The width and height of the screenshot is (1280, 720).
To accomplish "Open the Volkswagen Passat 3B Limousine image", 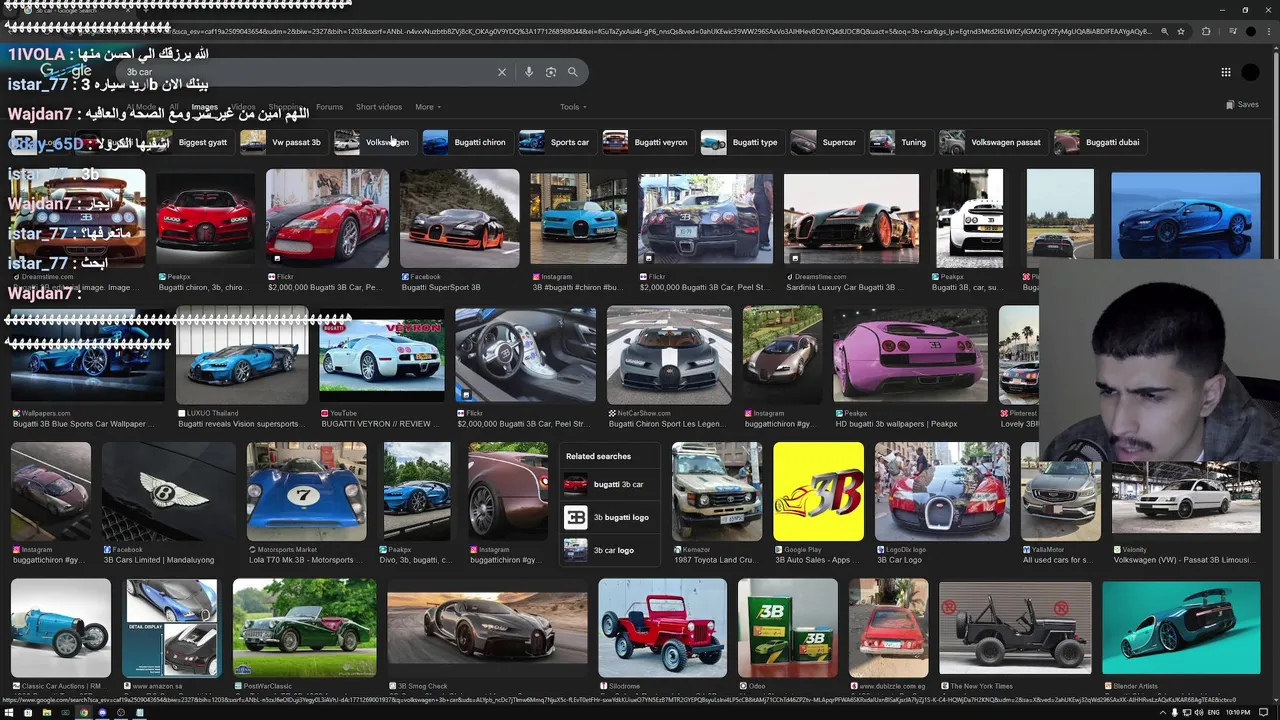I will click(x=1186, y=498).
